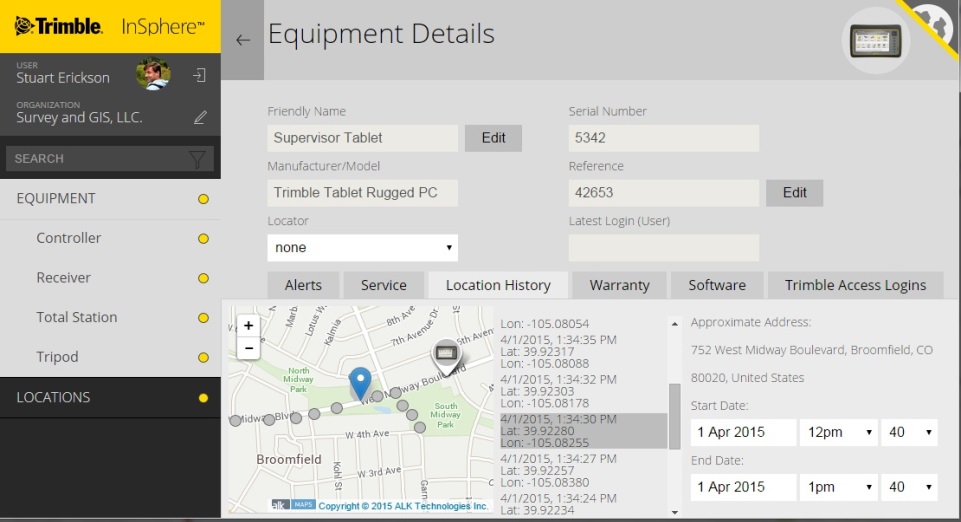Click the empty Latest Login field
961x522 pixels.
click(x=664, y=248)
